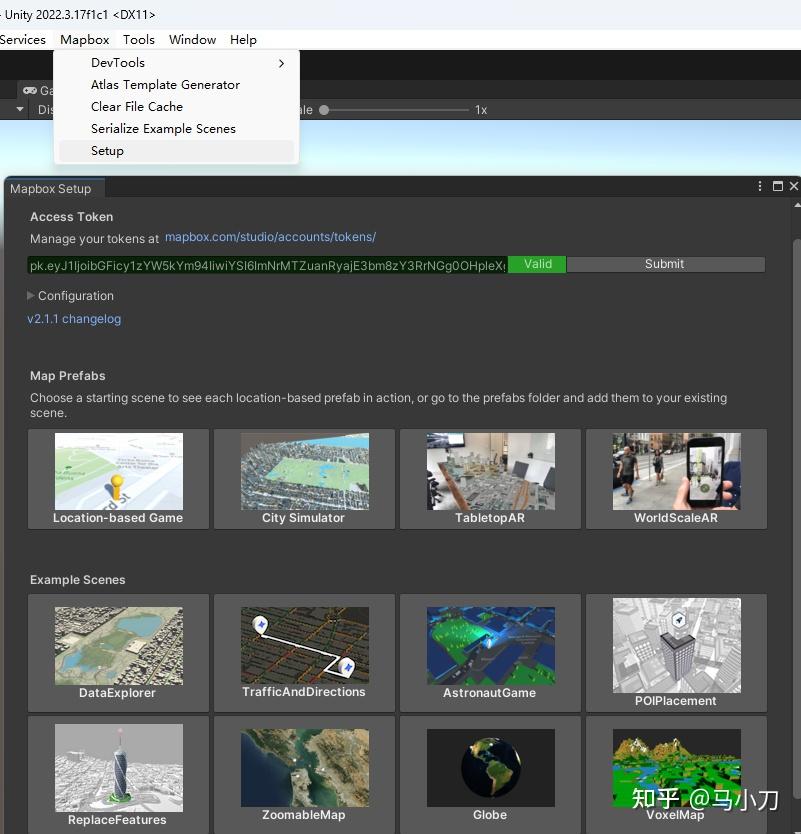The height and width of the screenshot is (834, 801).
Task: Click into the access token field
Action: pyautogui.click(x=267, y=265)
